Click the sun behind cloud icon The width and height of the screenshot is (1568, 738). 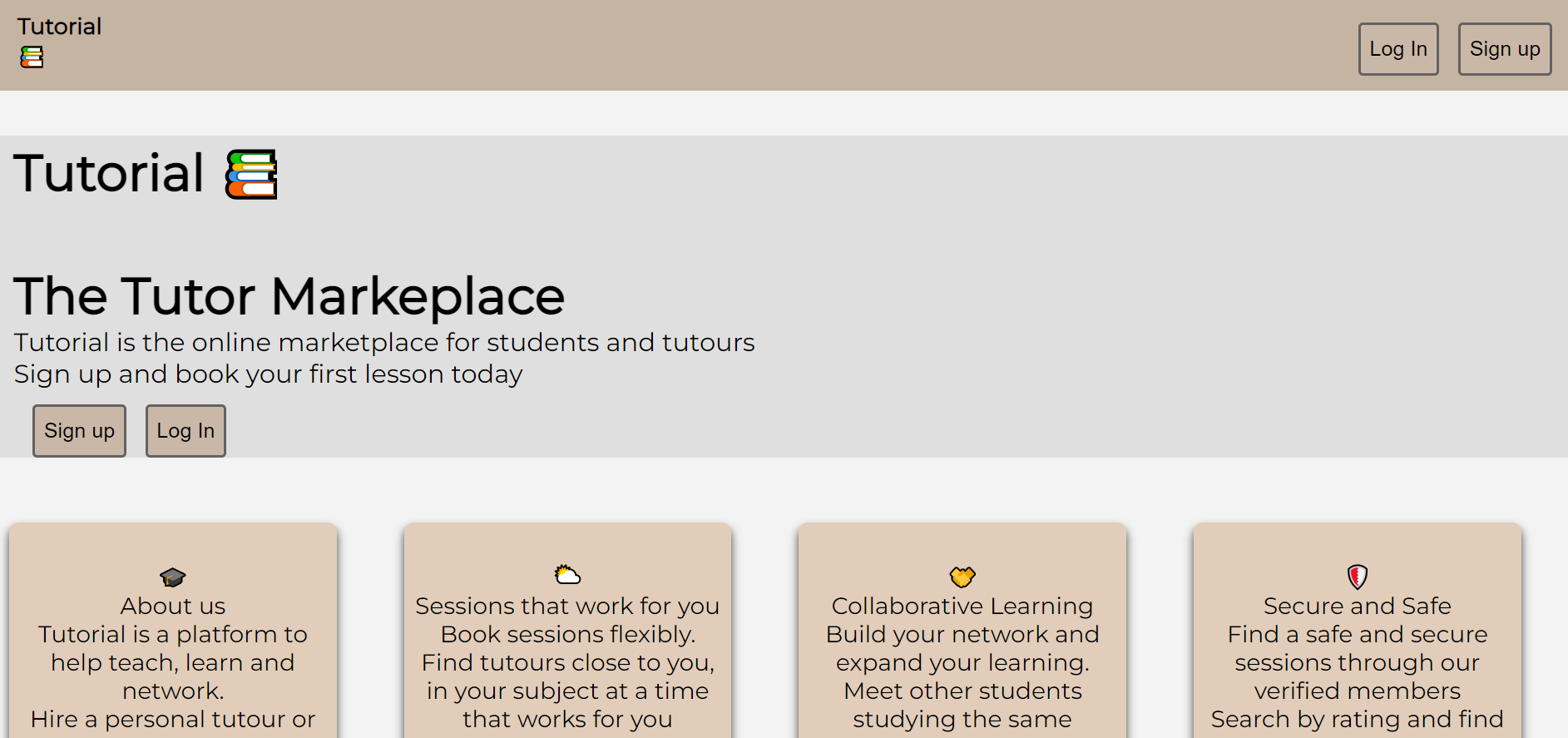[x=567, y=574]
